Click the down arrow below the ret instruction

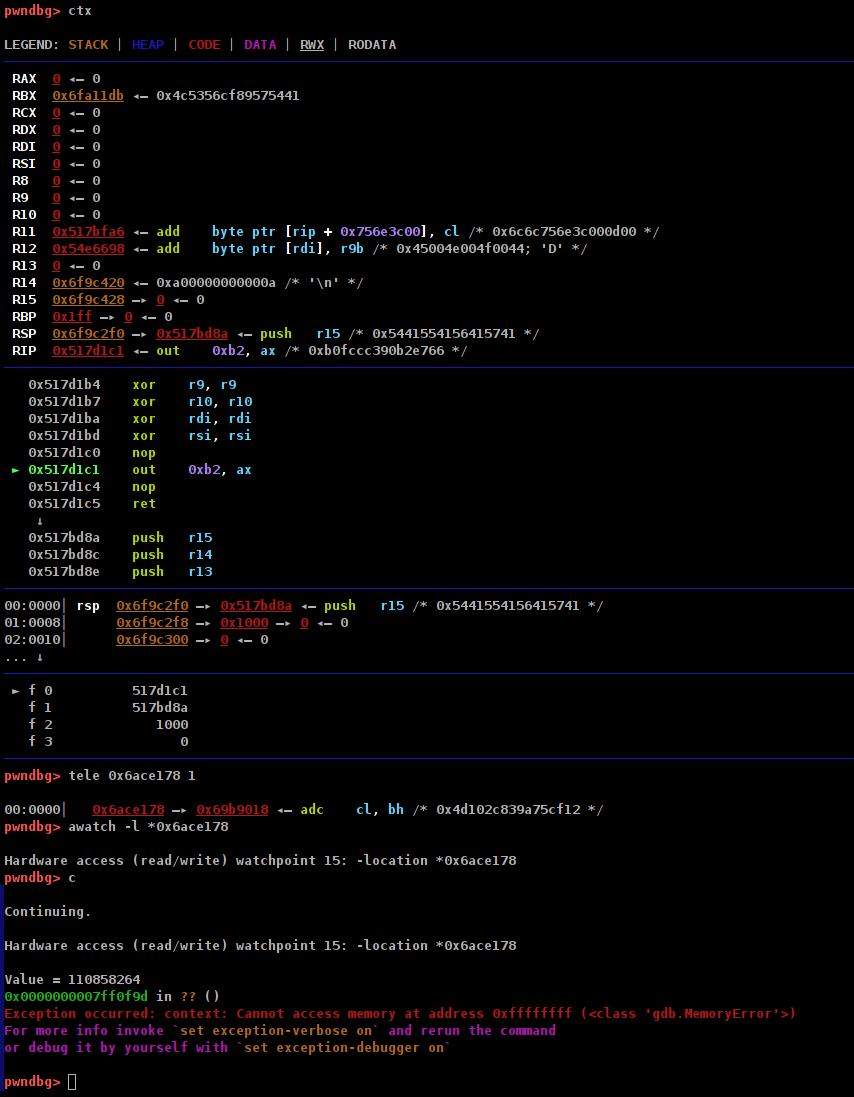[40, 521]
